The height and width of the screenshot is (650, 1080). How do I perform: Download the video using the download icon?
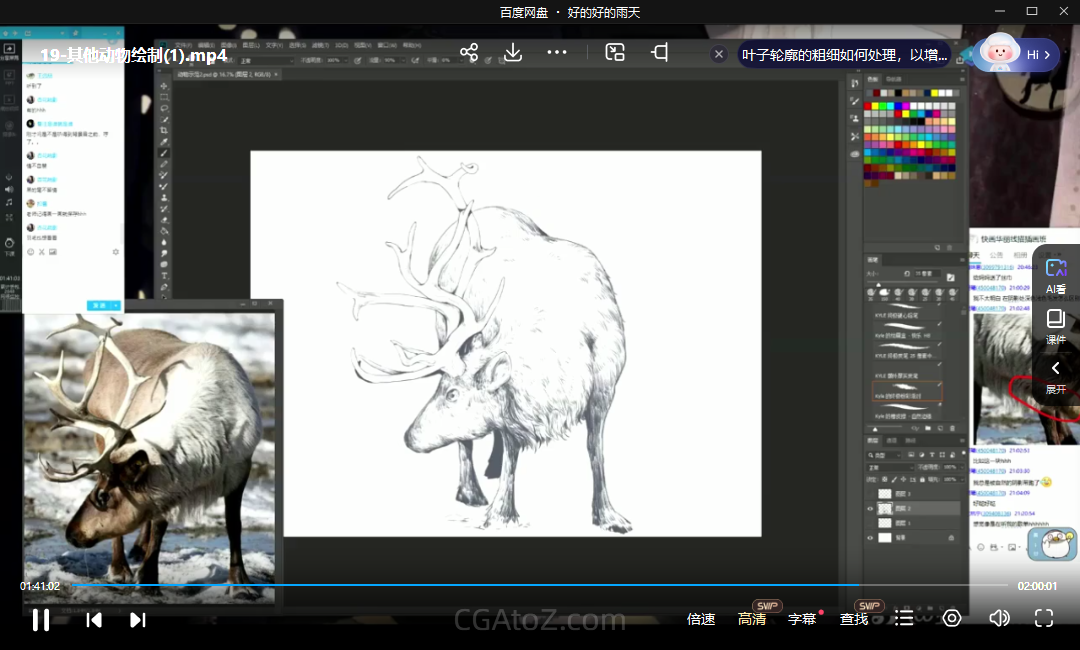pos(513,53)
